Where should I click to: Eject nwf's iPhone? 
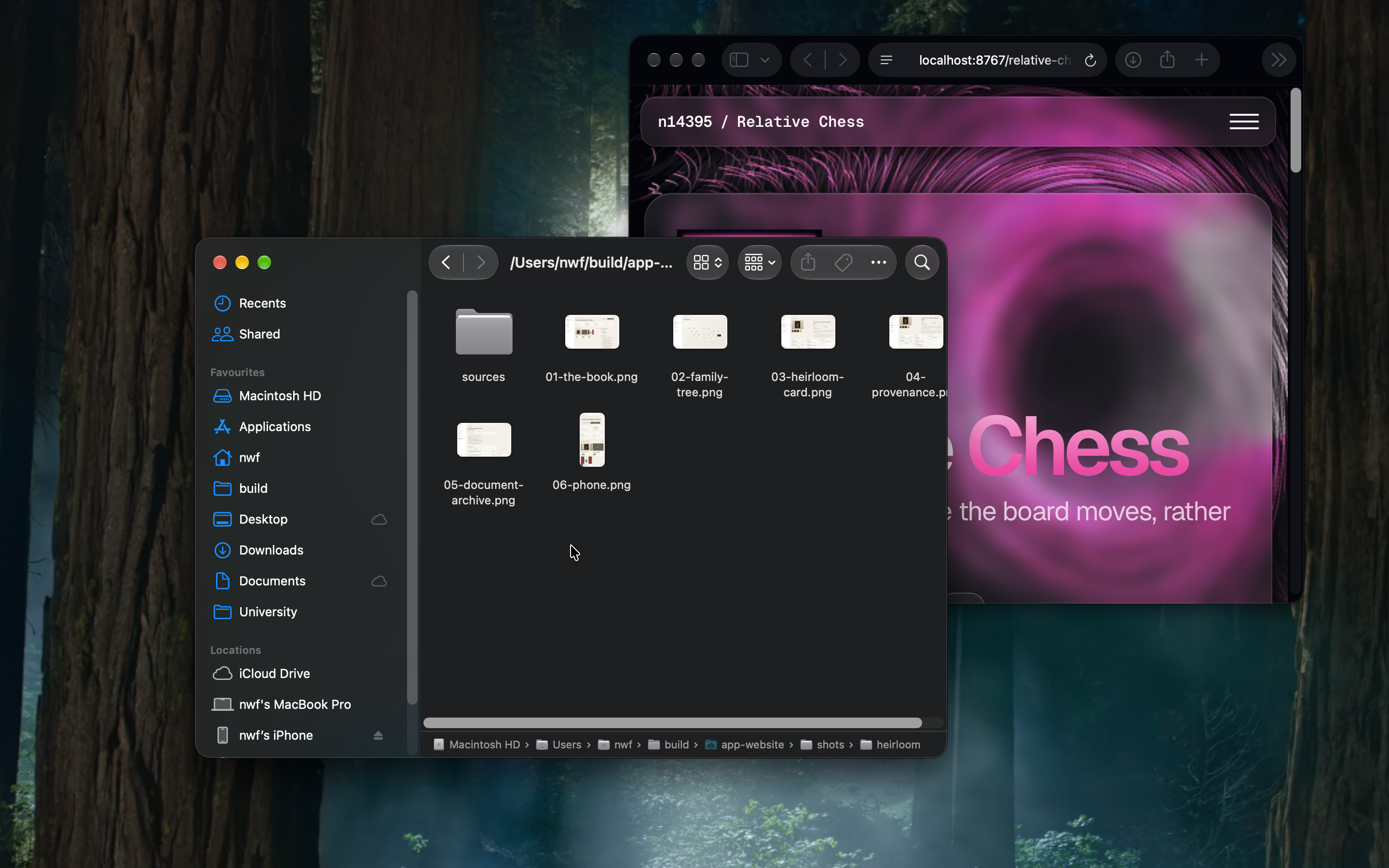point(378,735)
